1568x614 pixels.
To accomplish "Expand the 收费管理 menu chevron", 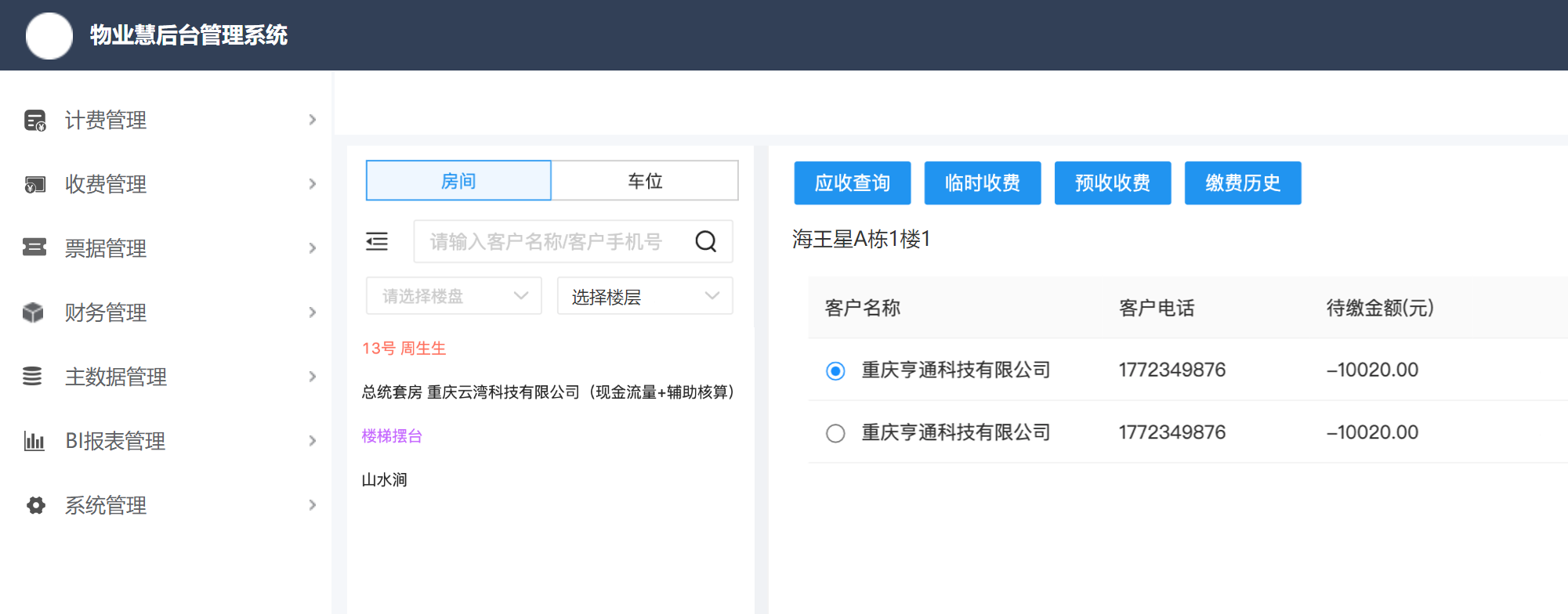I will tap(313, 184).
